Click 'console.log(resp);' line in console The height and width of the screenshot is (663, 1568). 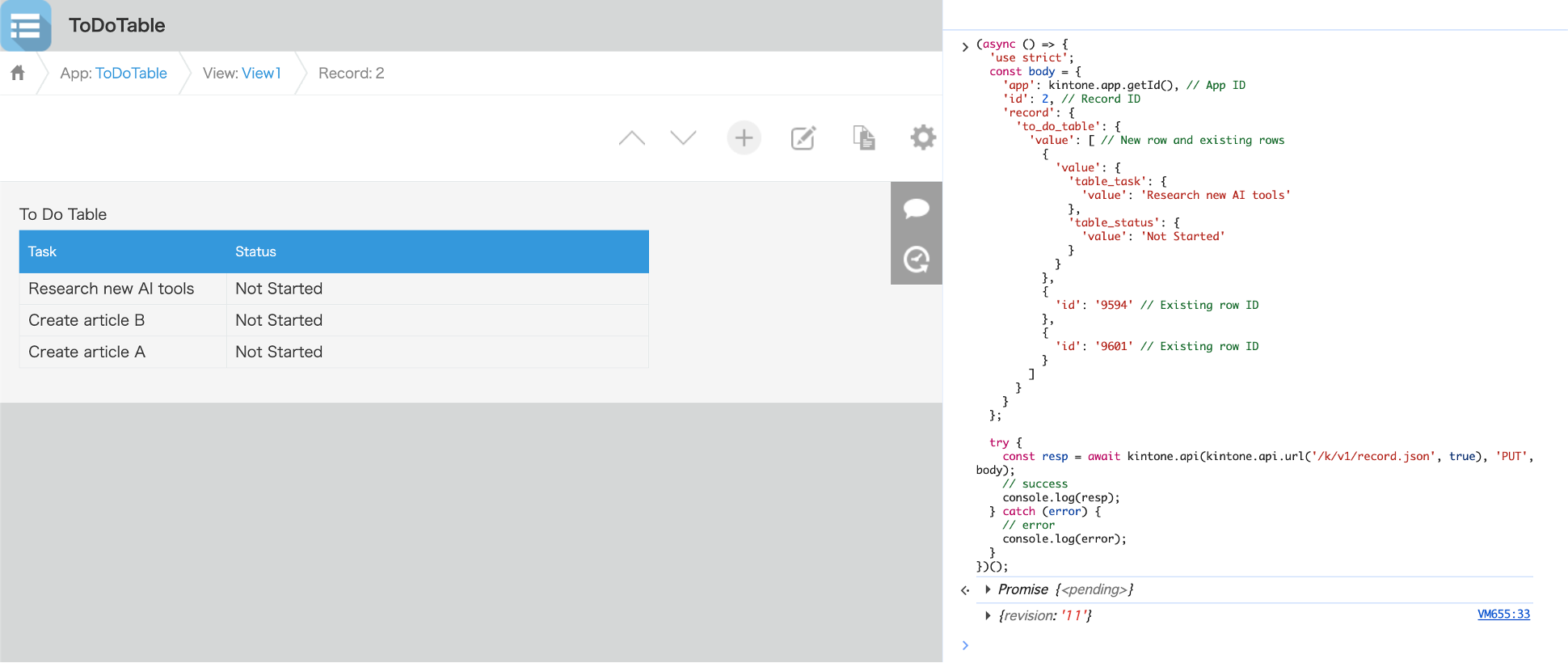click(x=1061, y=498)
